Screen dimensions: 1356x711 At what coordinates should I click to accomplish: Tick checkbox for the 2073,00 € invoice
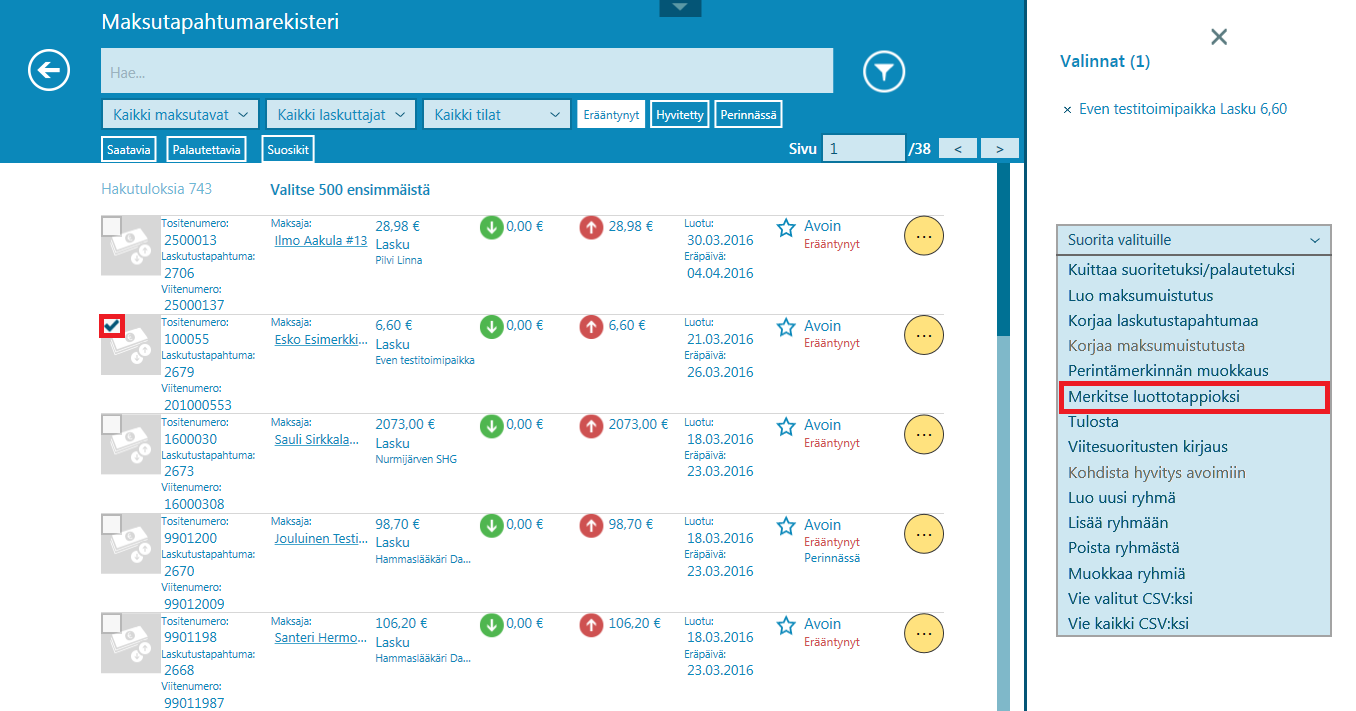[x=112, y=425]
